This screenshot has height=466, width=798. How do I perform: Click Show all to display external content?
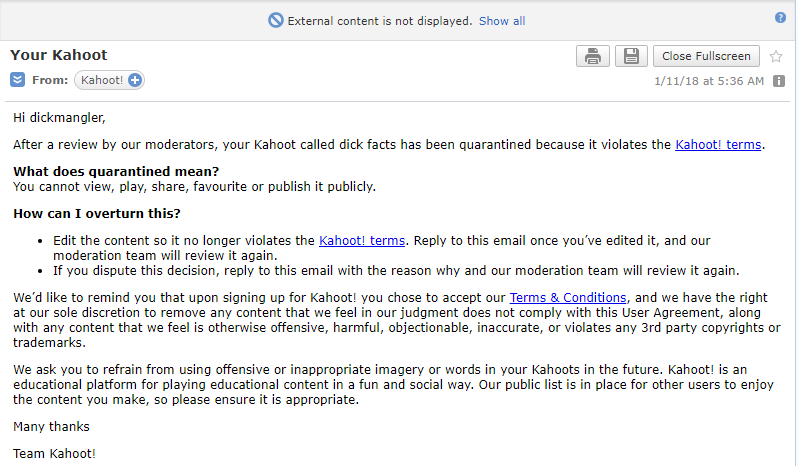502,21
